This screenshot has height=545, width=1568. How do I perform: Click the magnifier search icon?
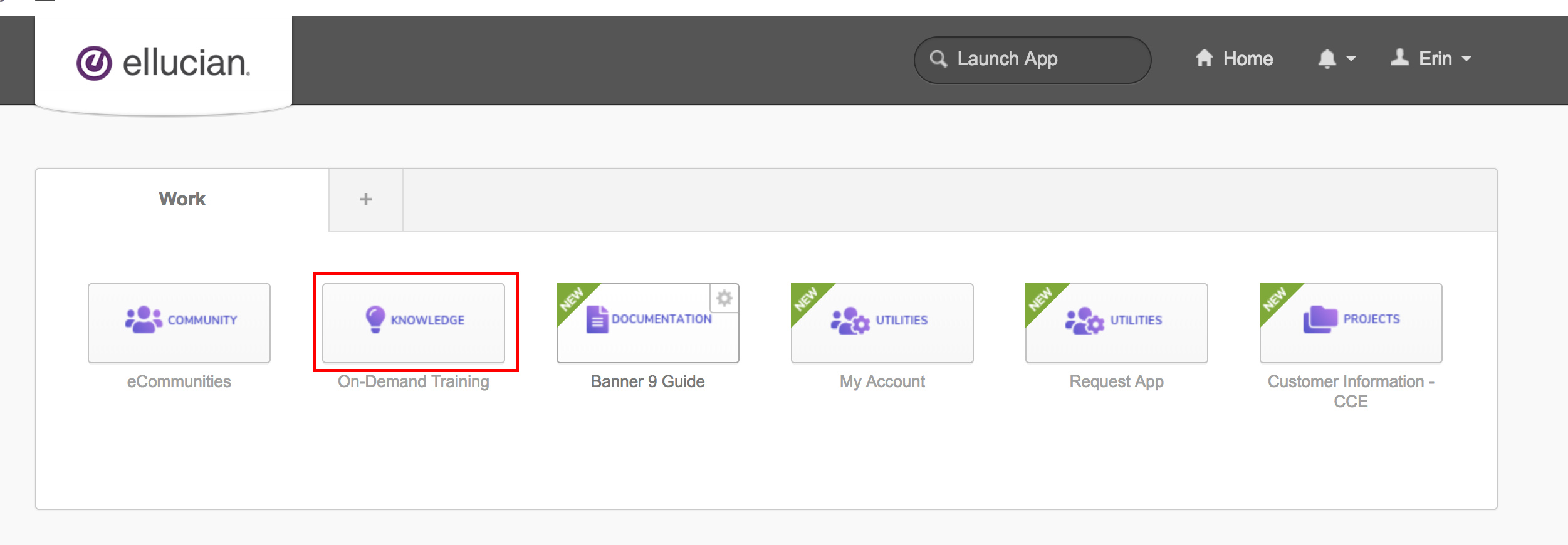tap(938, 59)
